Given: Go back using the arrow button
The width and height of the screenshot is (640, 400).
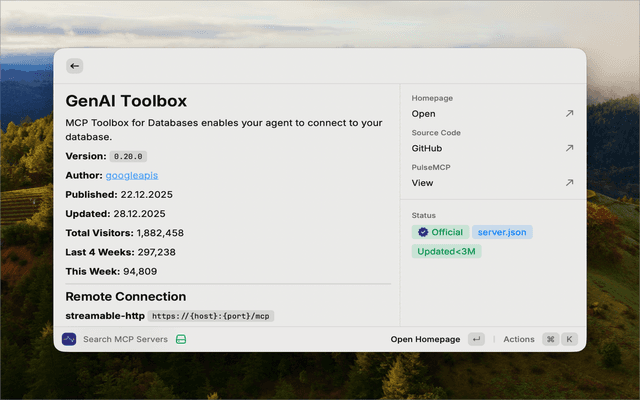Looking at the screenshot, I should pos(75,66).
